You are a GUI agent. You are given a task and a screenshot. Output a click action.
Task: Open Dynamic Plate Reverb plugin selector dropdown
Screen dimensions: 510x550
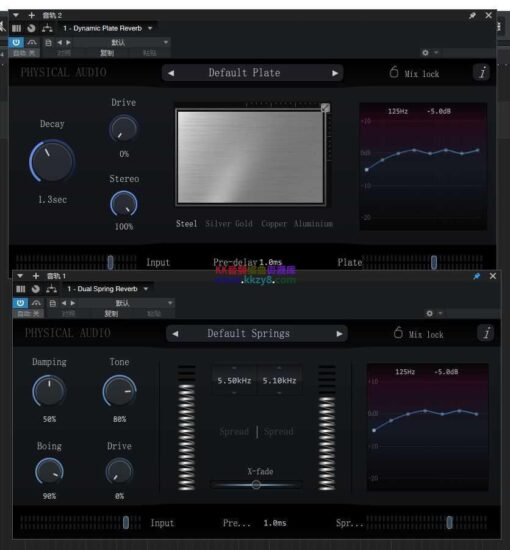[150, 28]
